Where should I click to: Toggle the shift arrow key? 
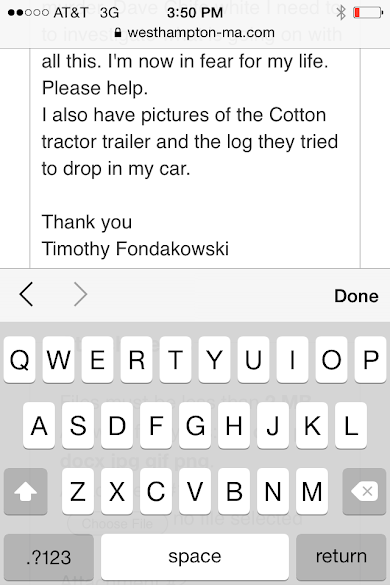pyautogui.click(x=26, y=491)
